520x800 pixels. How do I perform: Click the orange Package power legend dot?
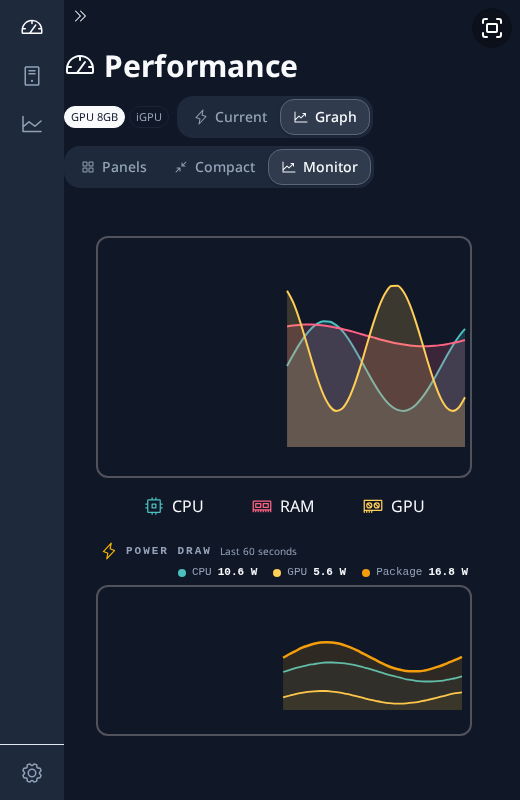(366, 573)
